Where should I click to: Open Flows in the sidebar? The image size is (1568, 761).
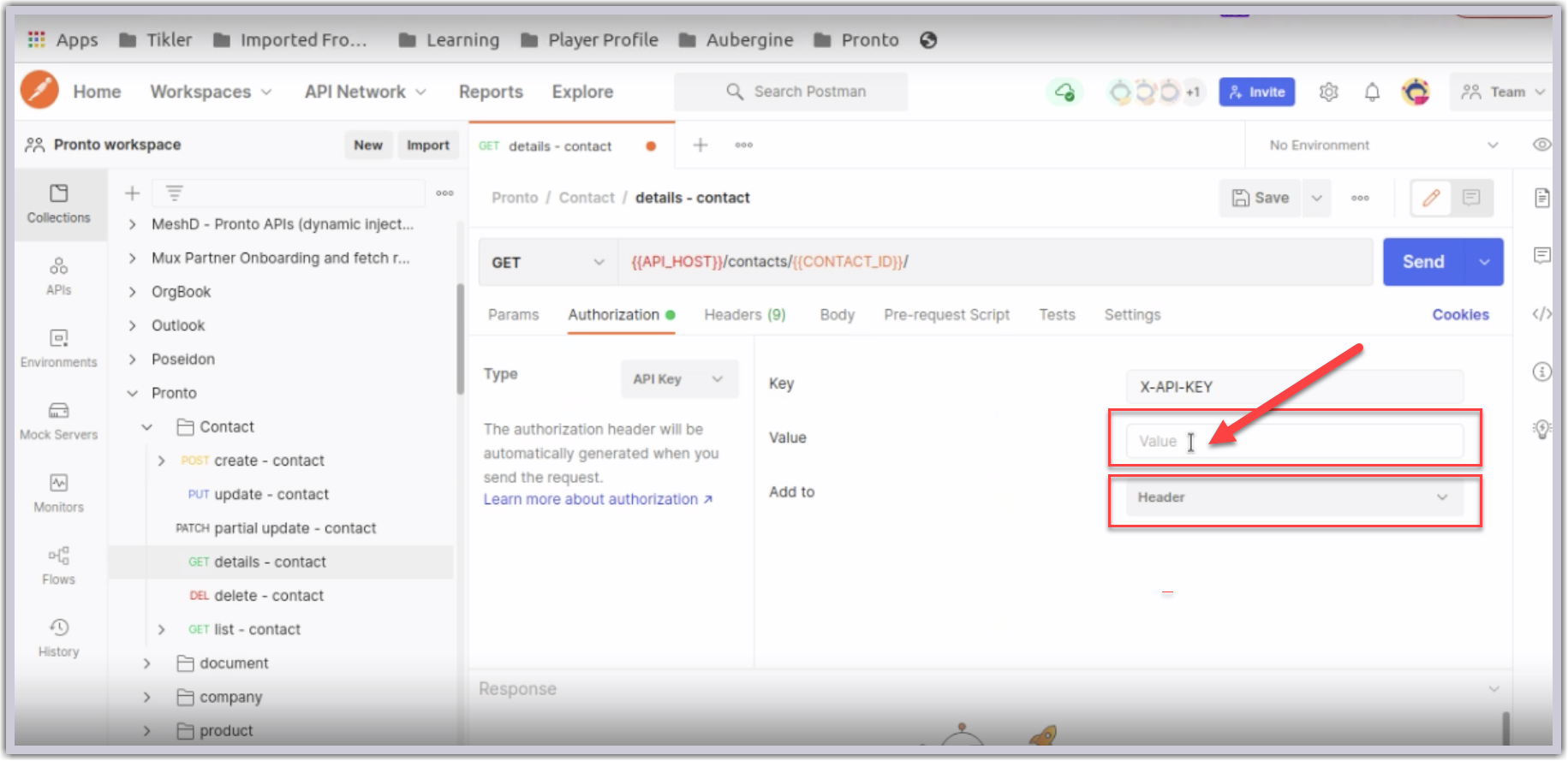coord(58,566)
